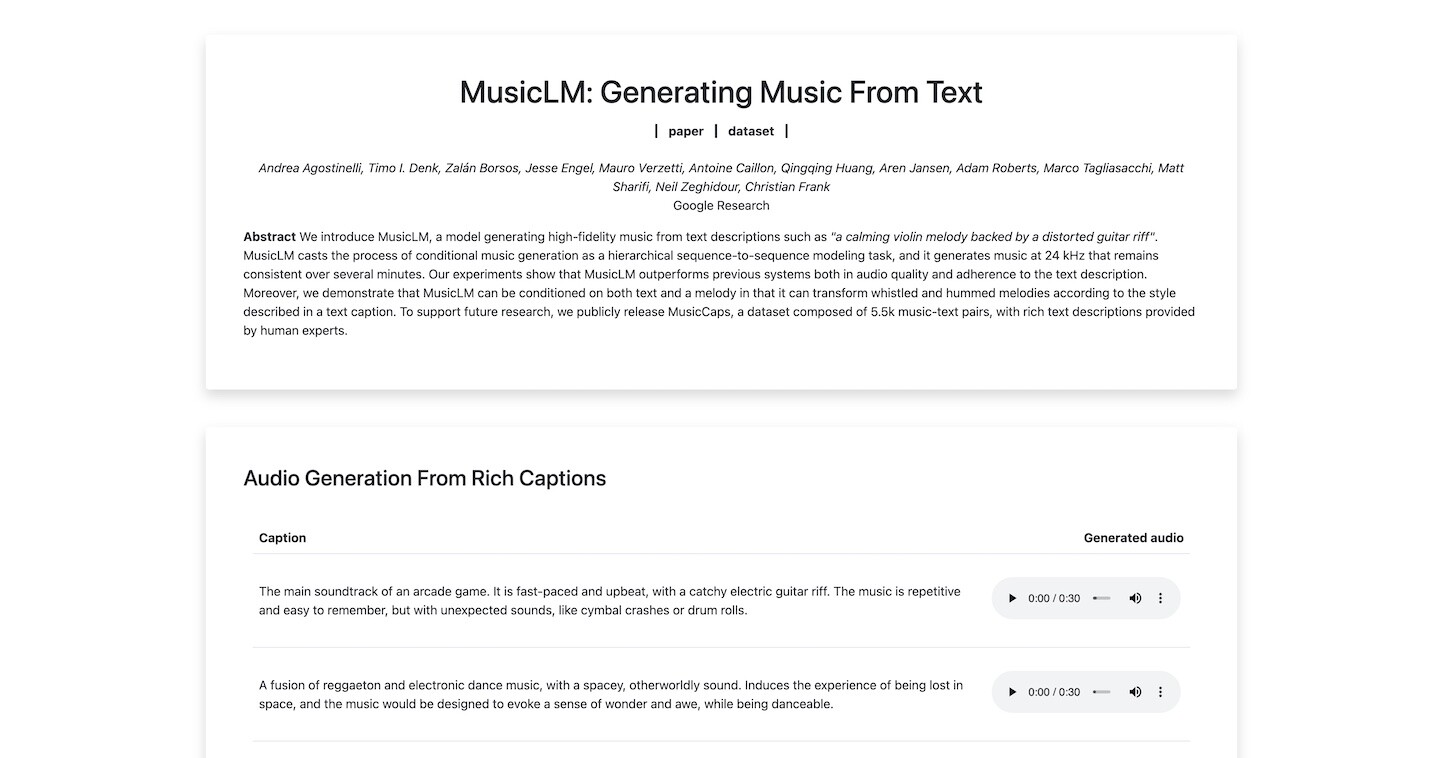Click the reggaeton audio time display
Image resolution: width=1440 pixels, height=758 pixels.
1054,692
